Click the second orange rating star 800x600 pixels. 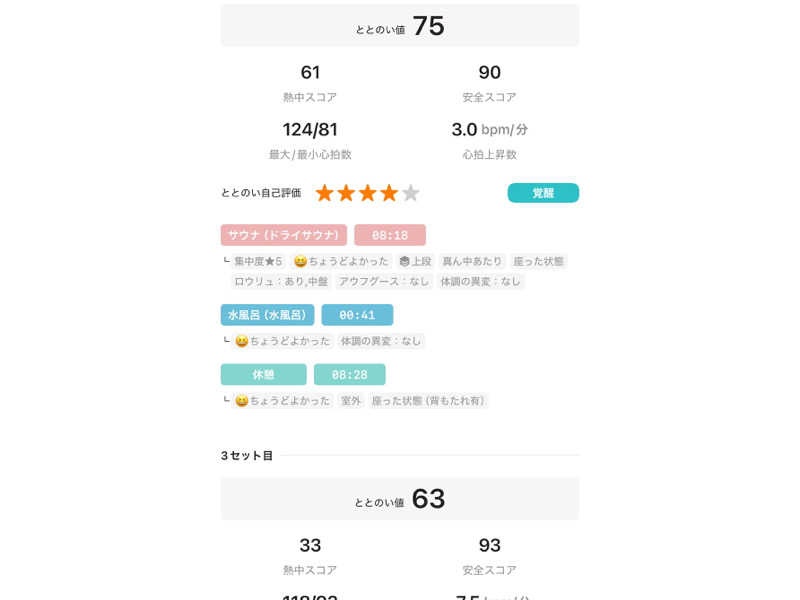346,193
